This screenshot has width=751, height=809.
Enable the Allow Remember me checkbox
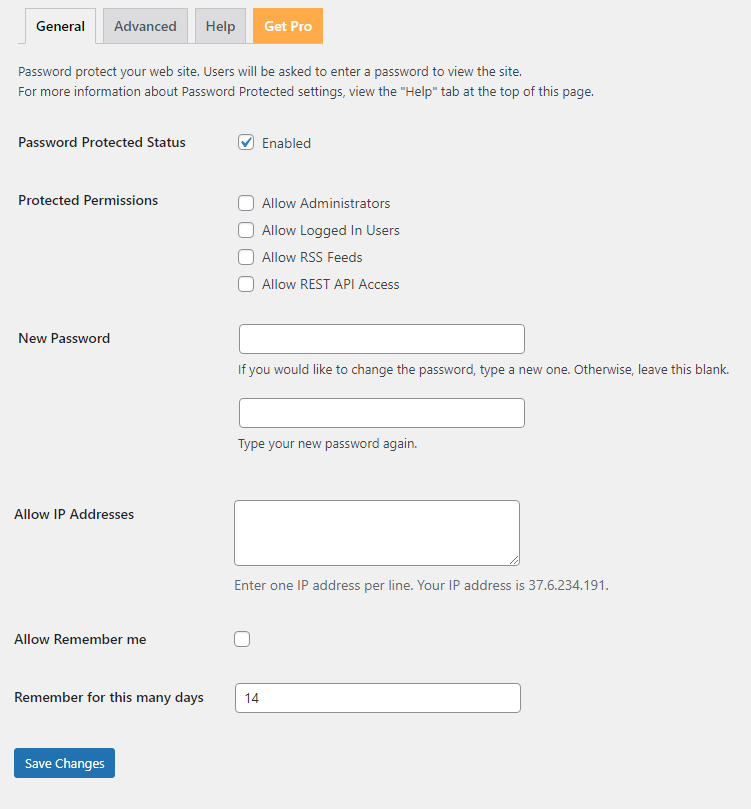(242, 639)
